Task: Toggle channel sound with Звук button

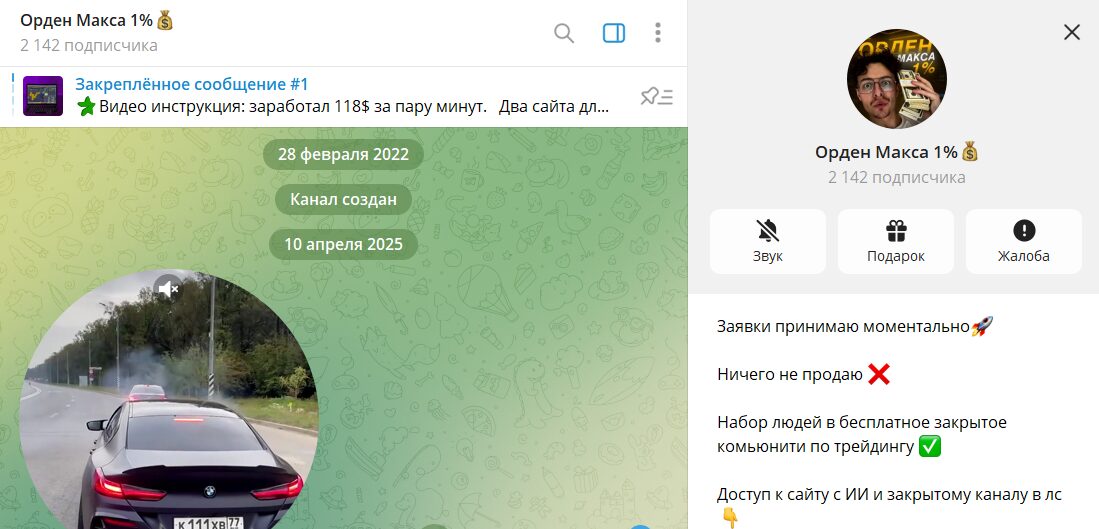Action: pos(767,241)
